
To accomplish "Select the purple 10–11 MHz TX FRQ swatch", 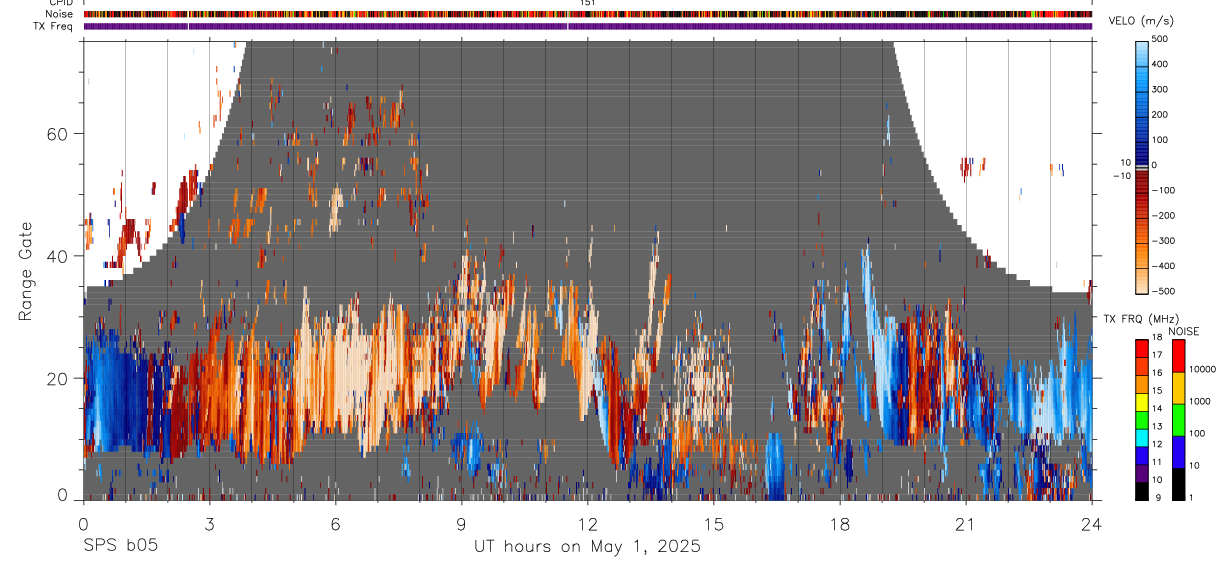I will pos(1142,472).
